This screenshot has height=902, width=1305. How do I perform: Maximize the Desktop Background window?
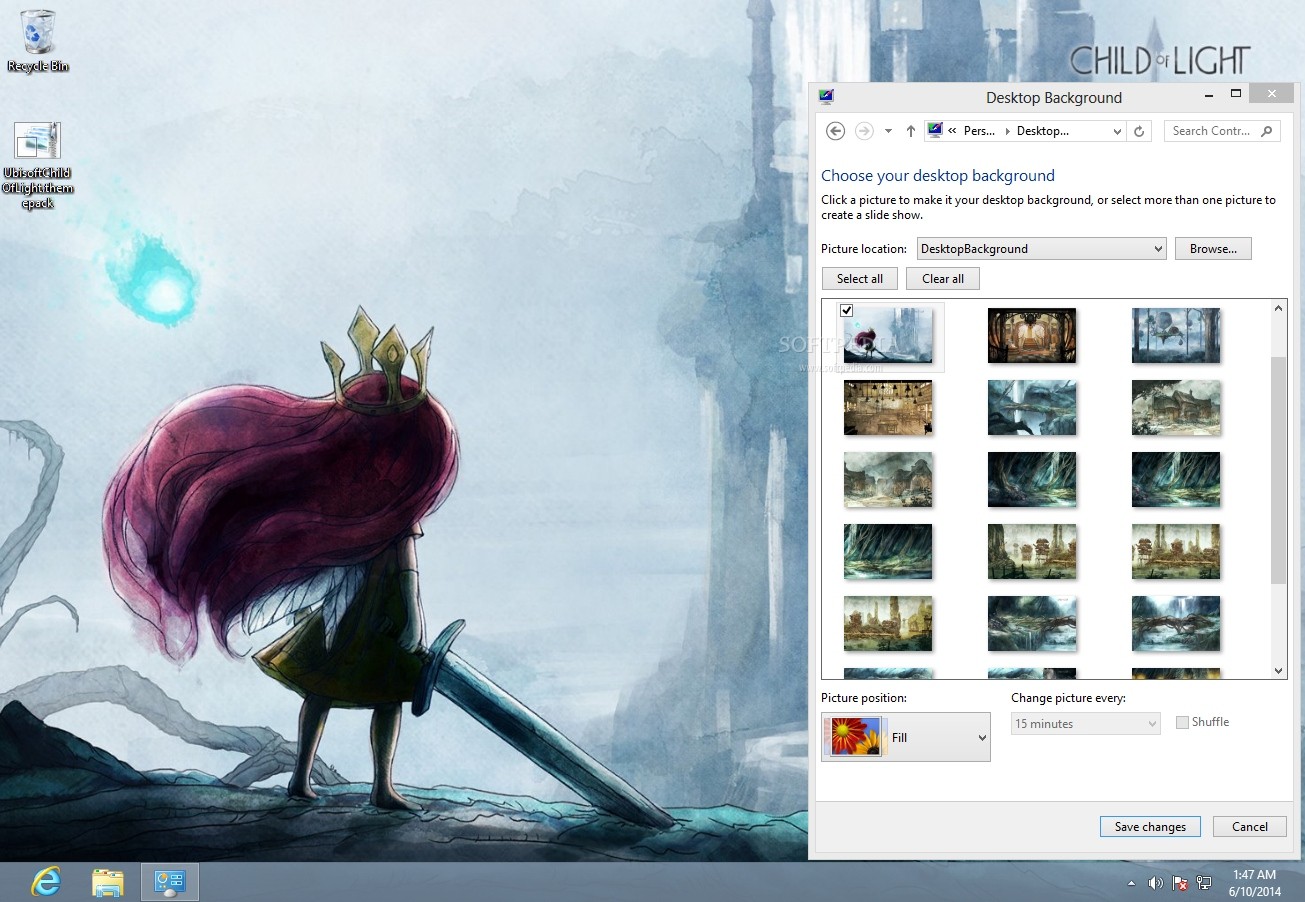[1236, 94]
